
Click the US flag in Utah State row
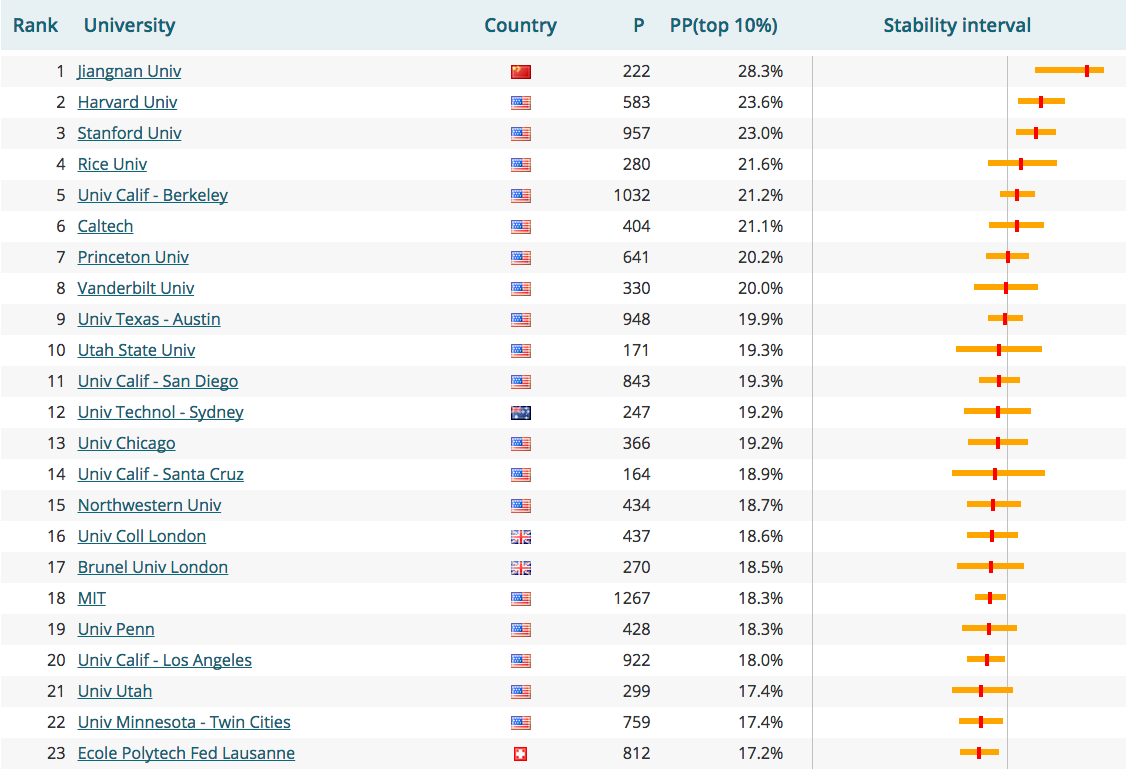coord(521,350)
